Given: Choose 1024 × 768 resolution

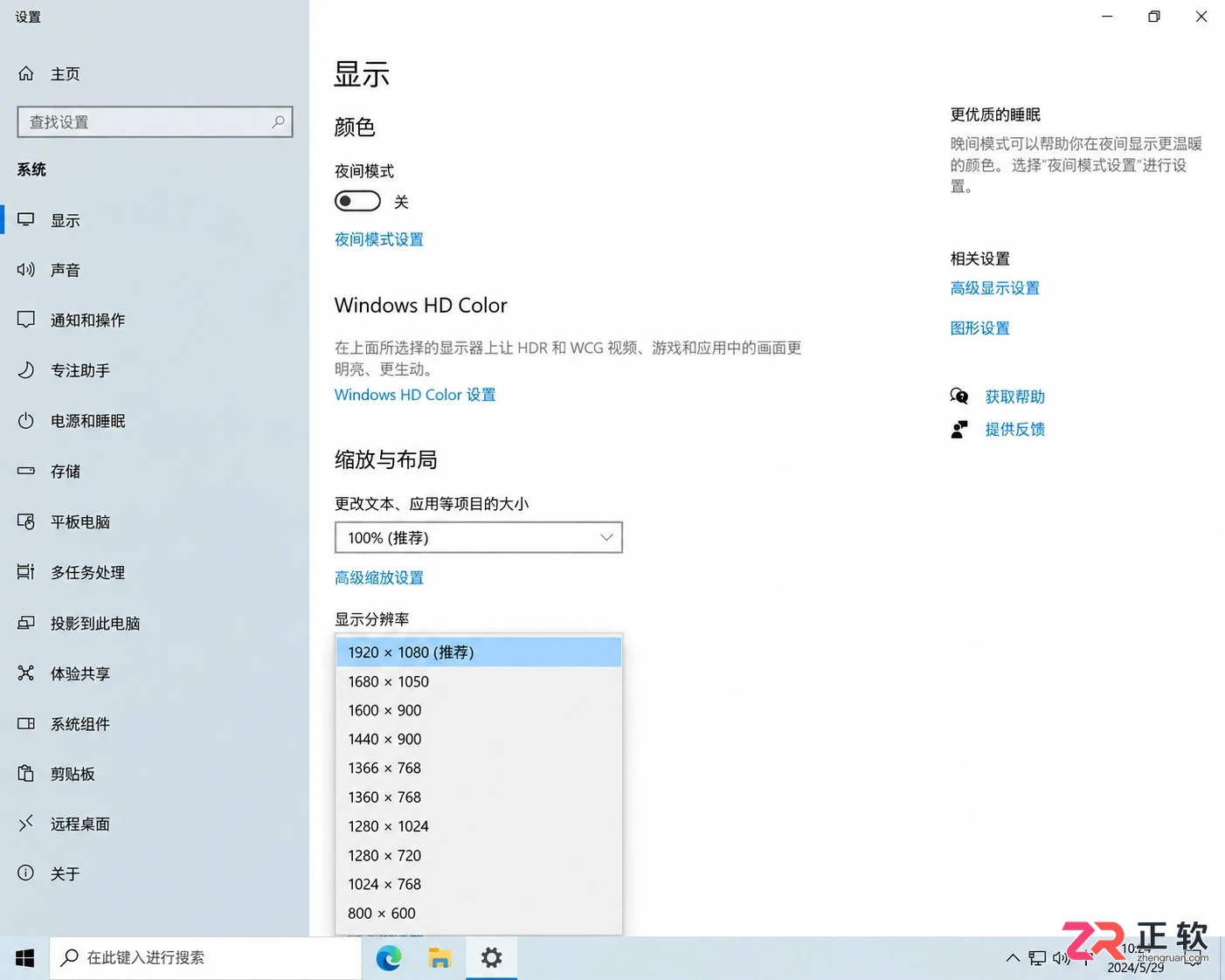Looking at the screenshot, I should click(x=479, y=884).
